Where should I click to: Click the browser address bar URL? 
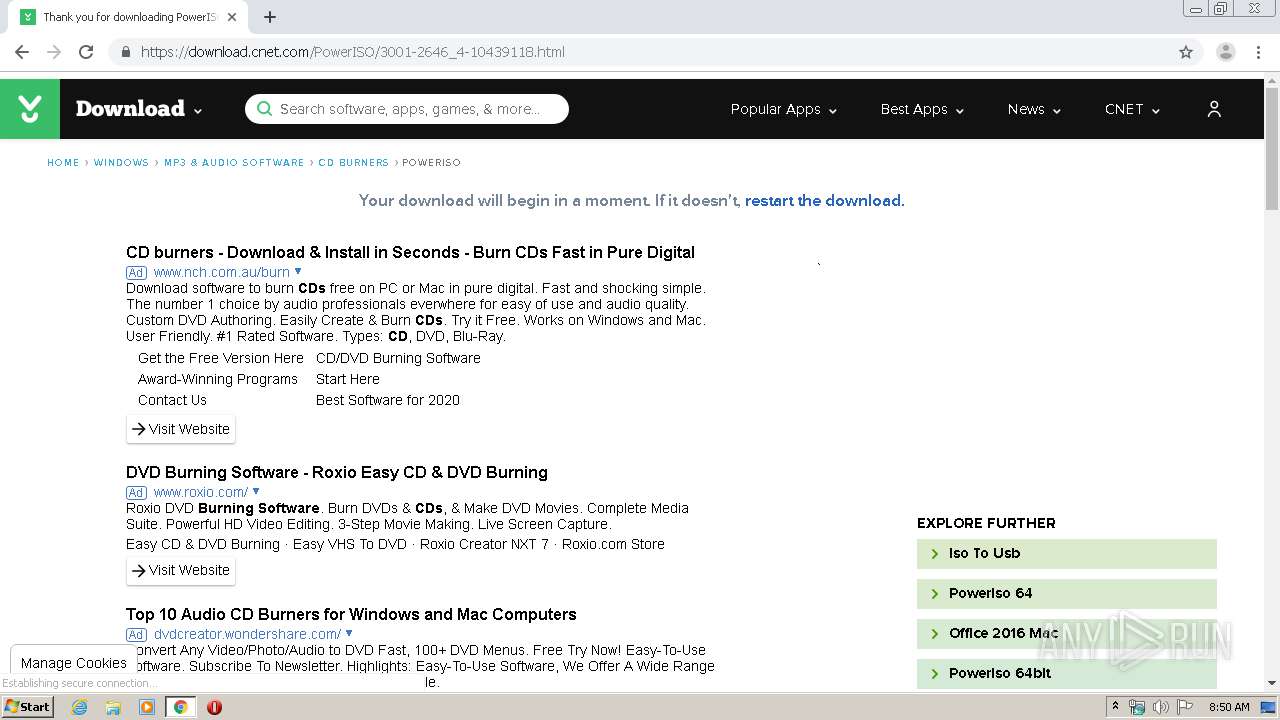tap(353, 52)
